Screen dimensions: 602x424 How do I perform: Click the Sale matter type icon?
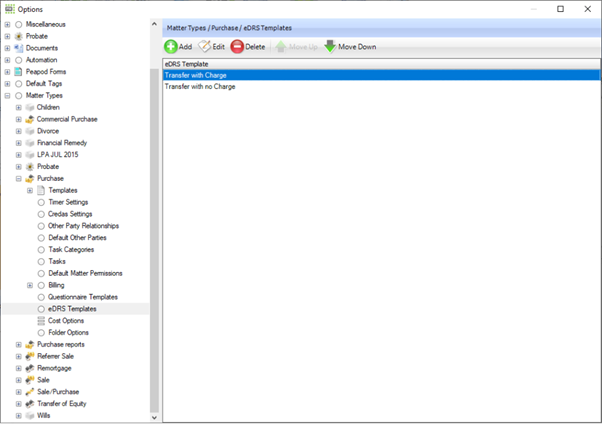pos(30,380)
